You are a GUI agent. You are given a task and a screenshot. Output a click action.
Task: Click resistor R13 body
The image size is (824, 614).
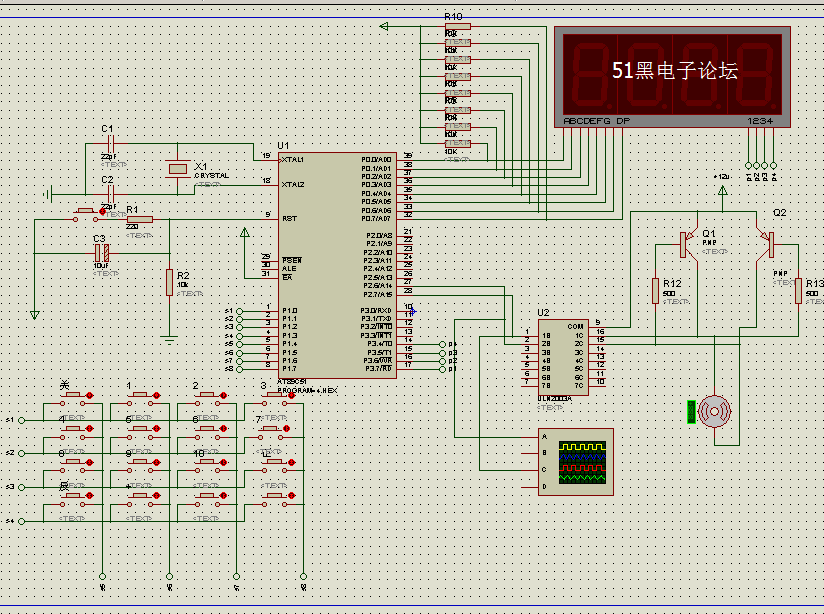coord(798,291)
